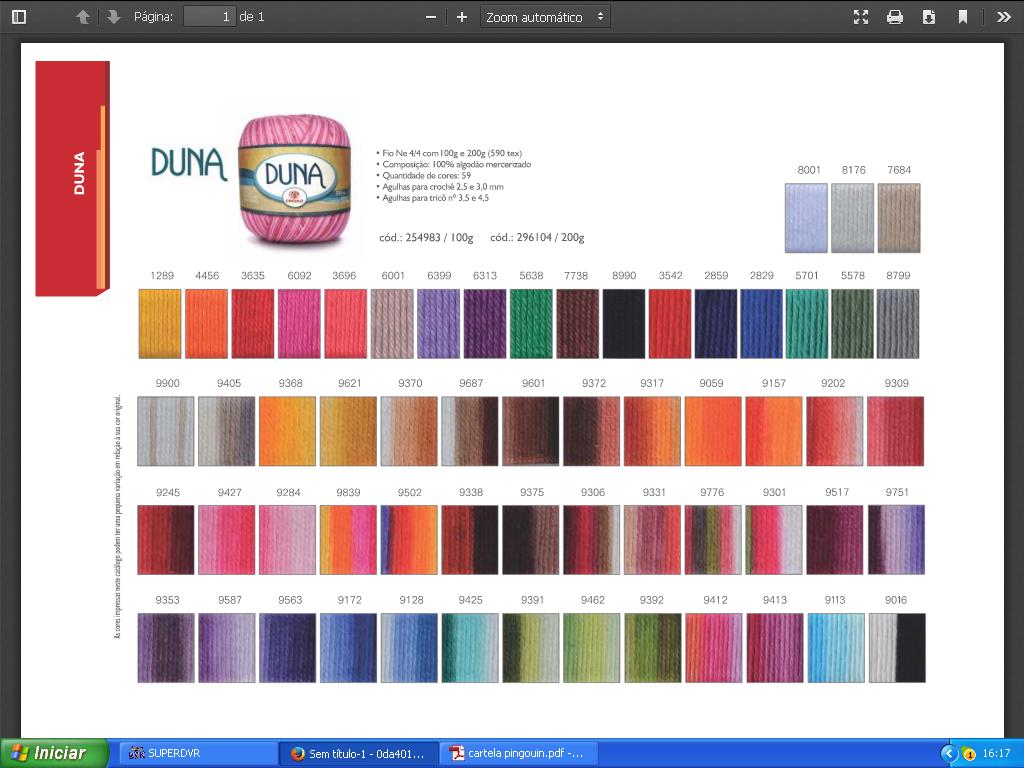Select yarn swatch 5638 green
The height and width of the screenshot is (768, 1024).
click(x=531, y=324)
